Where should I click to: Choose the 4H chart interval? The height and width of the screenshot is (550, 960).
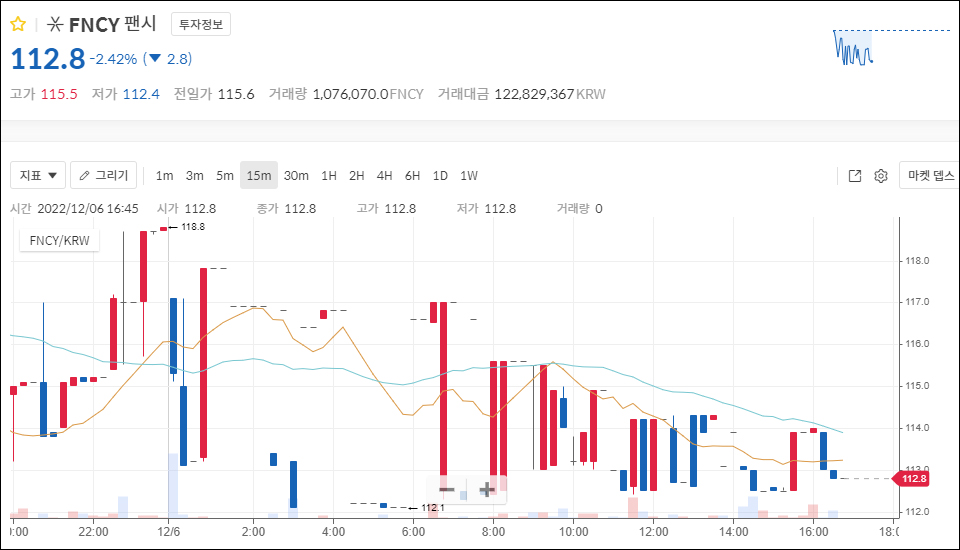click(x=384, y=176)
